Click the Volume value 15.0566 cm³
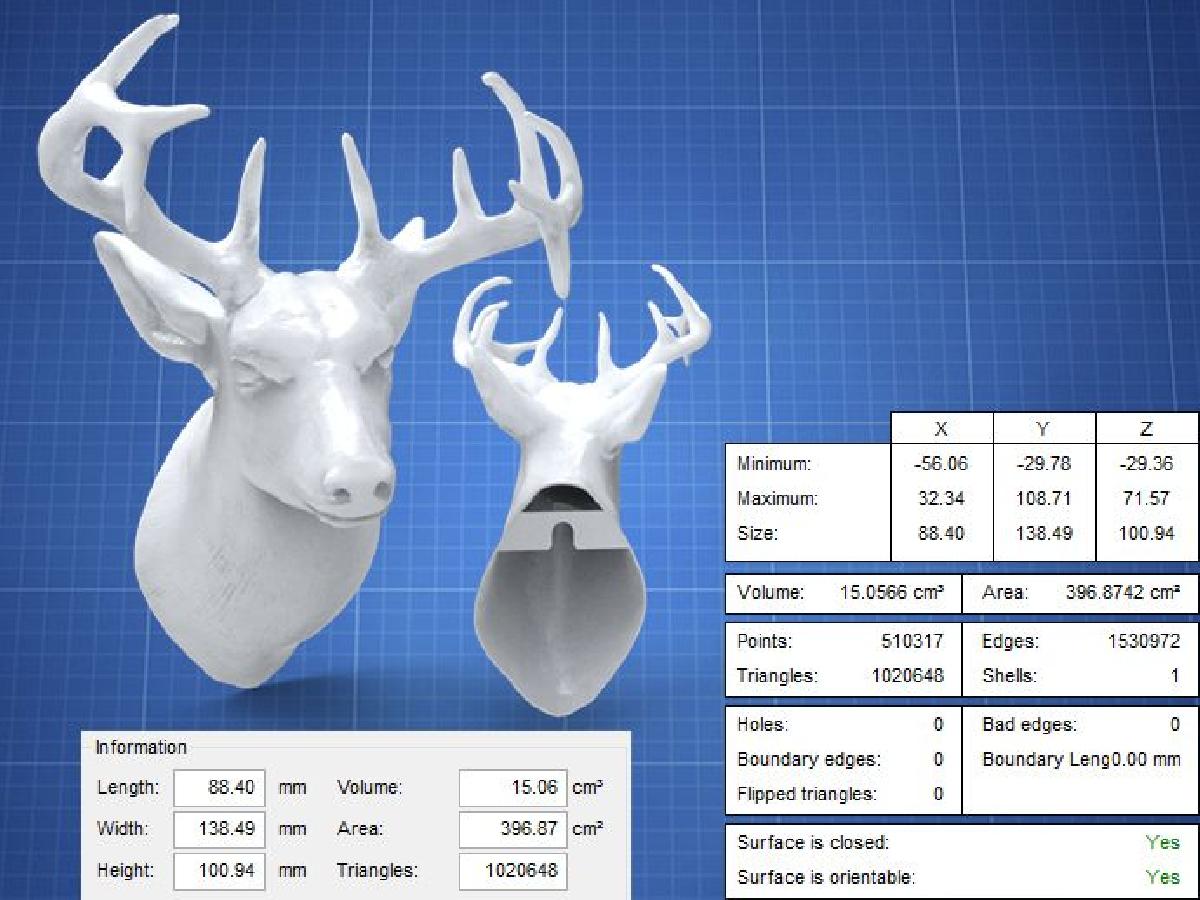 click(x=892, y=593)
